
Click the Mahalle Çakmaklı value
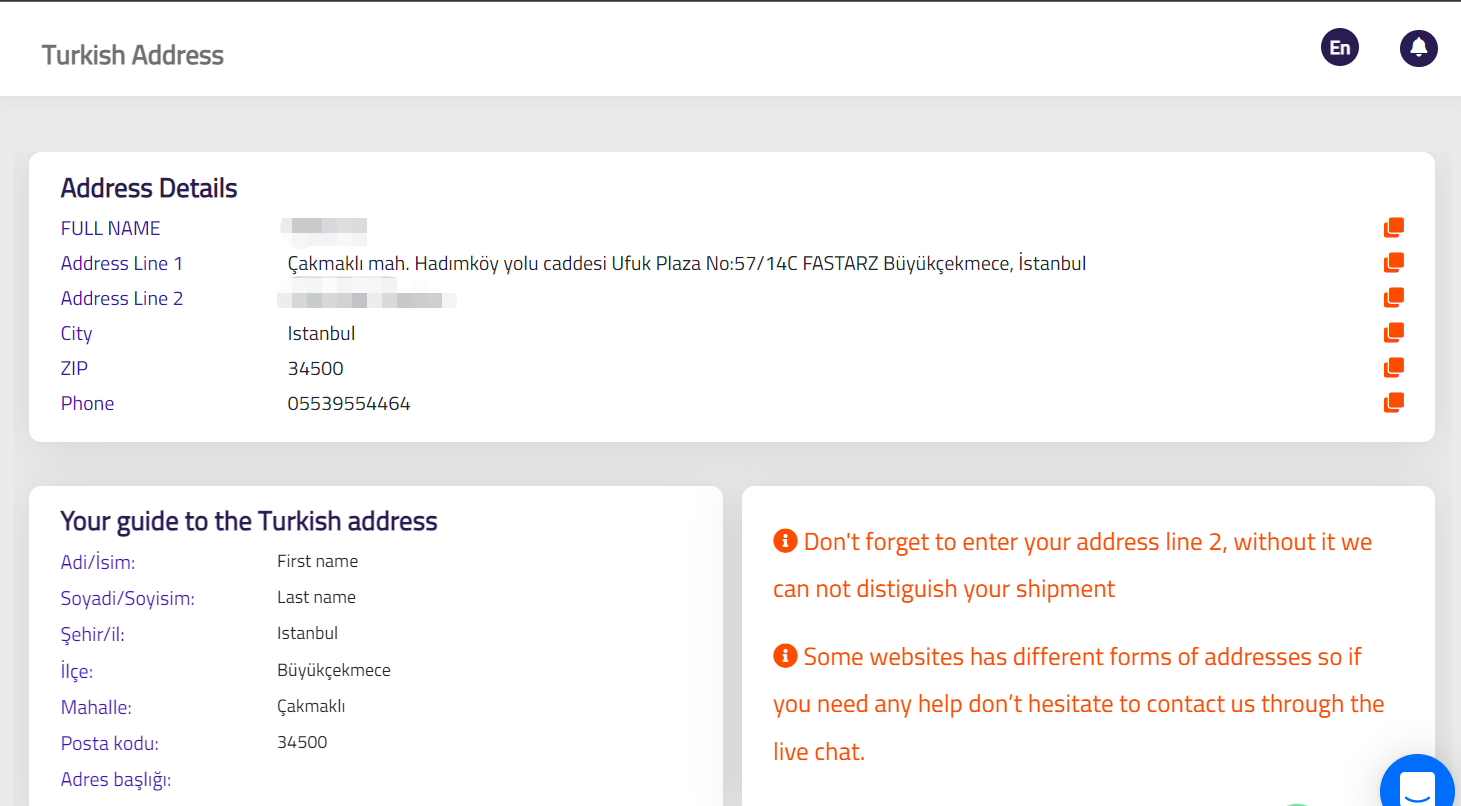coord(311,707)
